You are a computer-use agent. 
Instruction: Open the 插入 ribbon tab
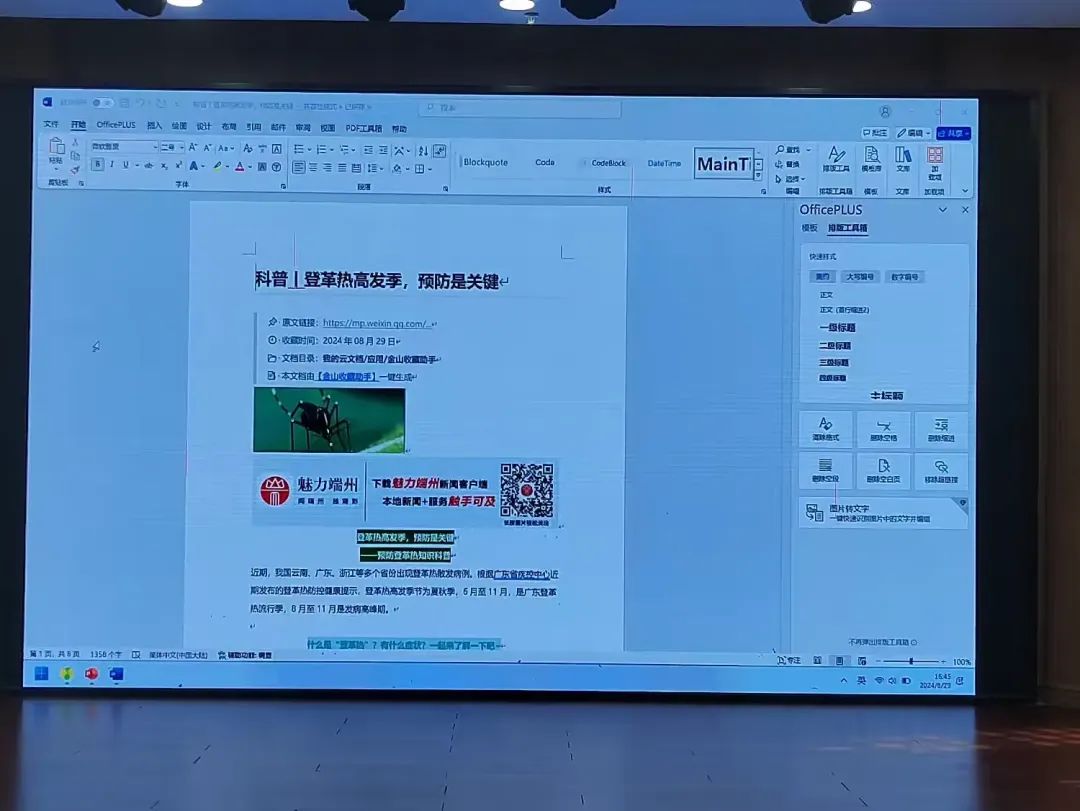[154, 126]
